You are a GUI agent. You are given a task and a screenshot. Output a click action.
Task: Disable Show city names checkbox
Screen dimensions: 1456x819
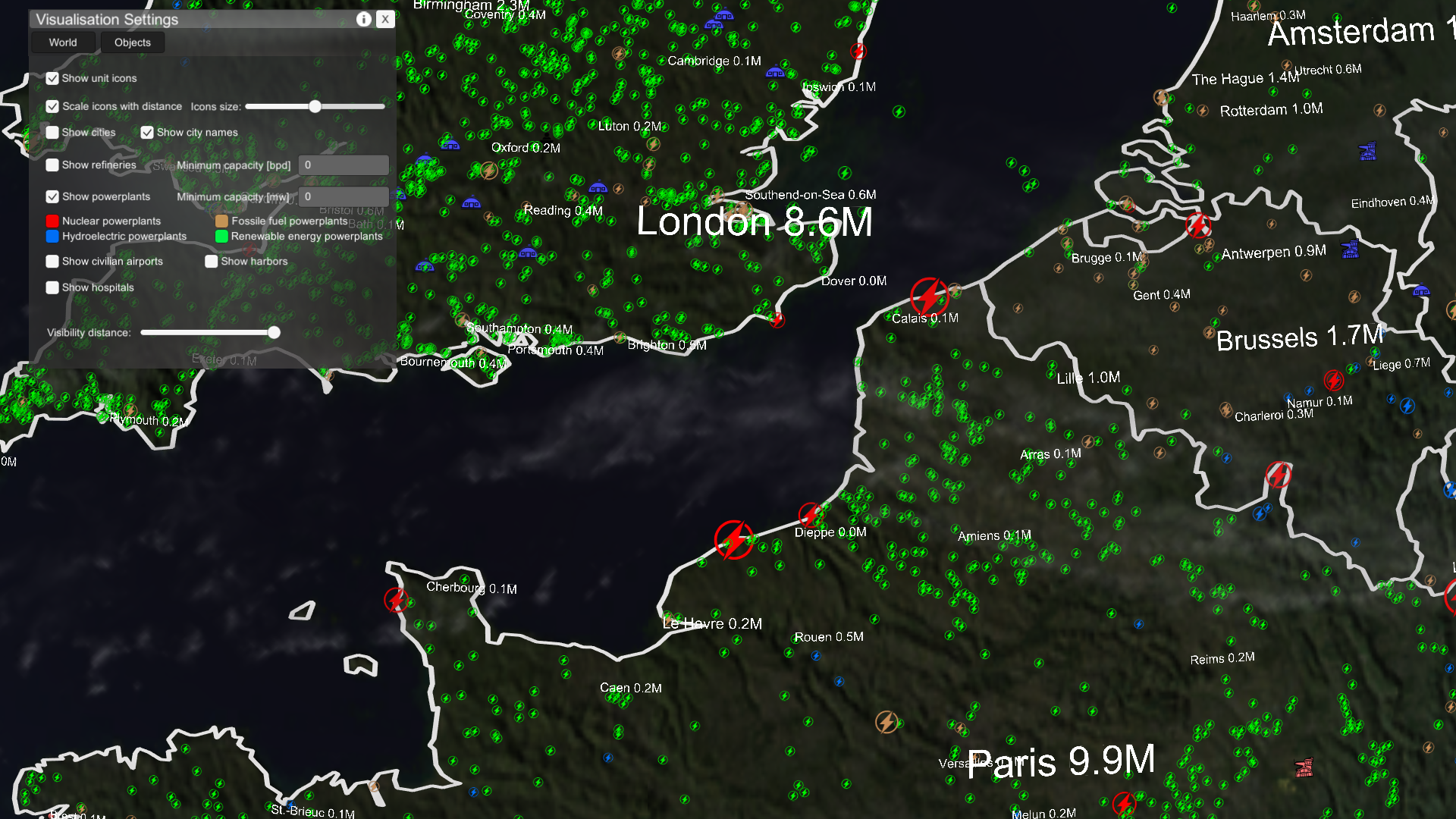(x=147, y=132)
